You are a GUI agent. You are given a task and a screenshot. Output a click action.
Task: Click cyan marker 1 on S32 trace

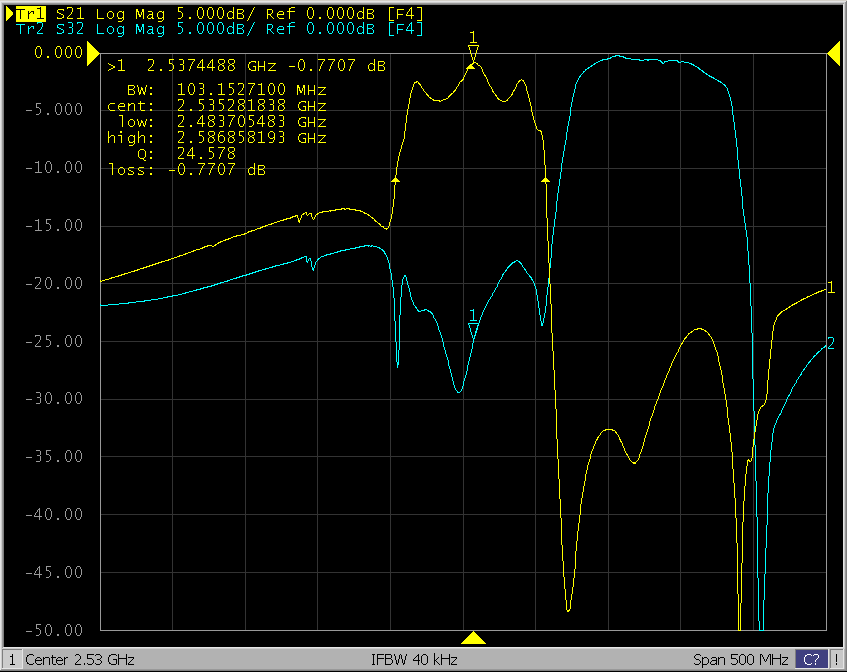pos(473,328)
